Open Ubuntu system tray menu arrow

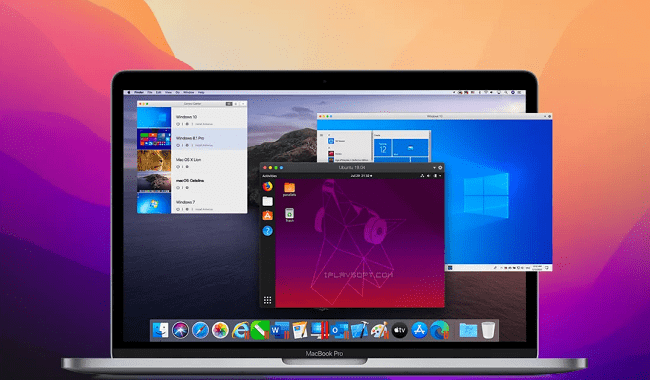click(440, 176)
